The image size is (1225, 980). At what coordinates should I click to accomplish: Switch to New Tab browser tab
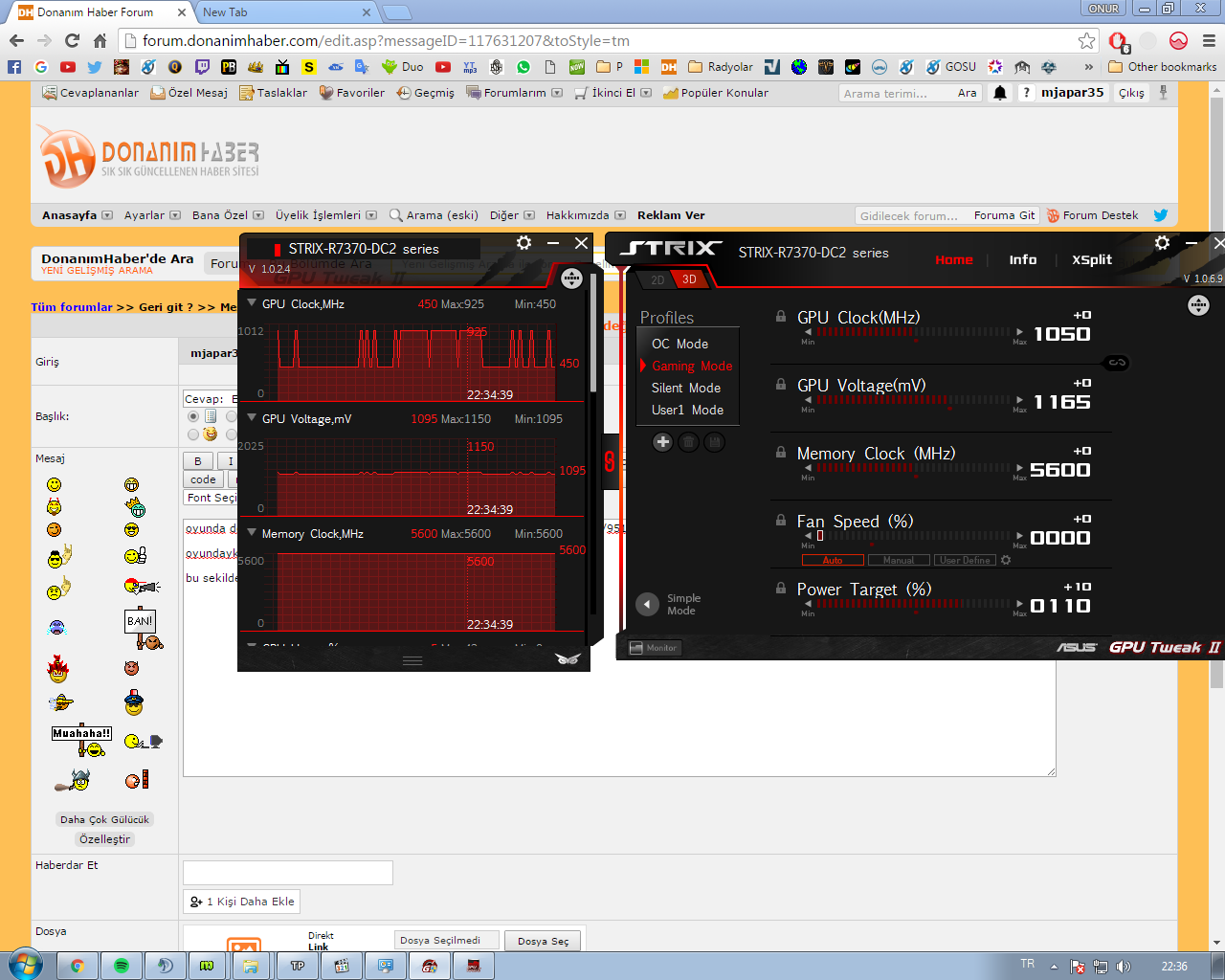point(287,12)
